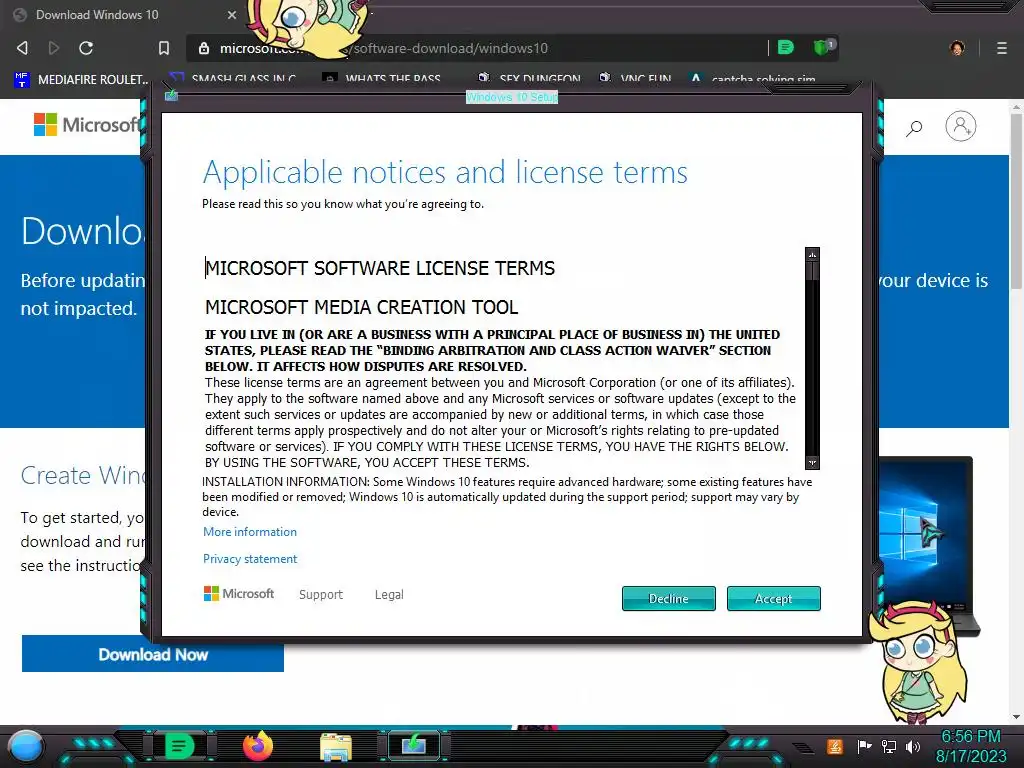Click the Windows 10 Setup title icon

pos(171,96)
